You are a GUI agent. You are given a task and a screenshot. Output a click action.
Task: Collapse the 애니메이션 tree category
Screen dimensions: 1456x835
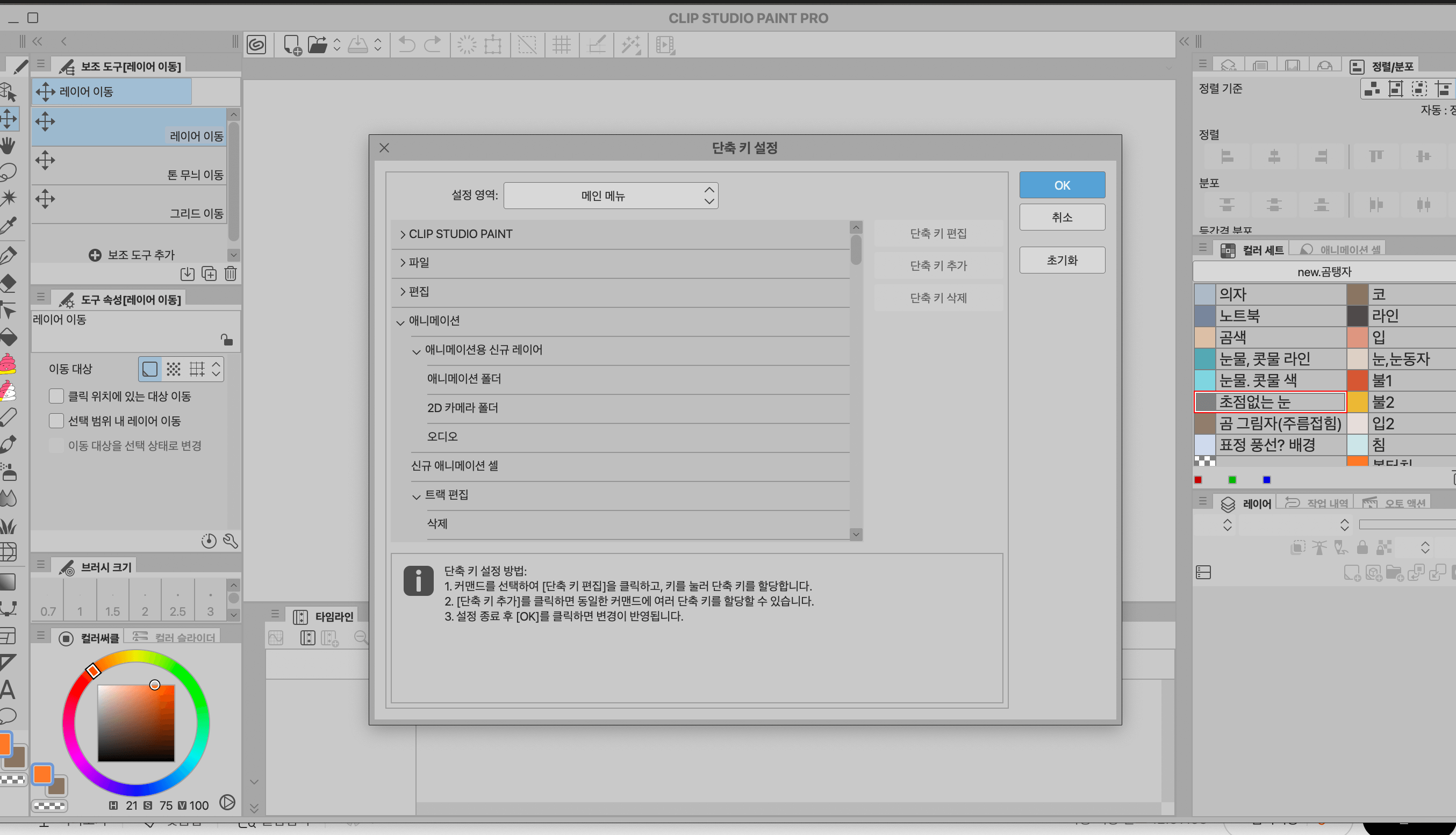coord(400,322)
